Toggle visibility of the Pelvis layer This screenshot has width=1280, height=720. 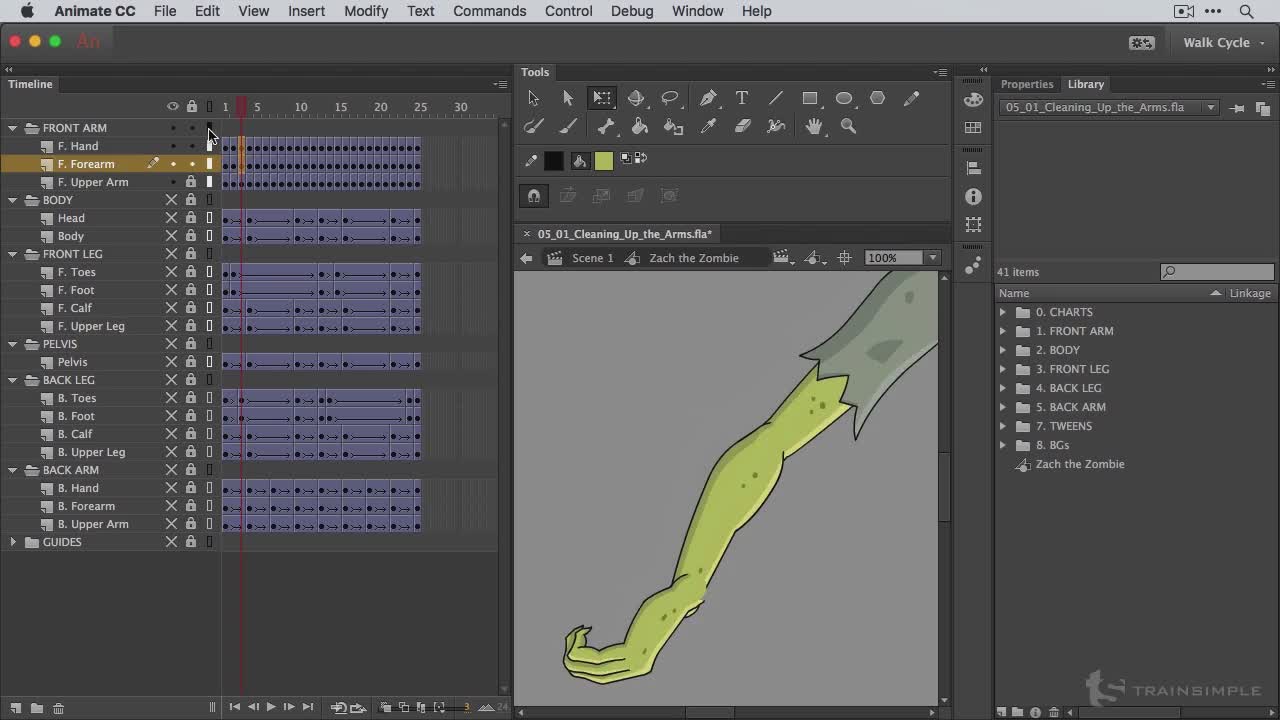coord(171,362)
